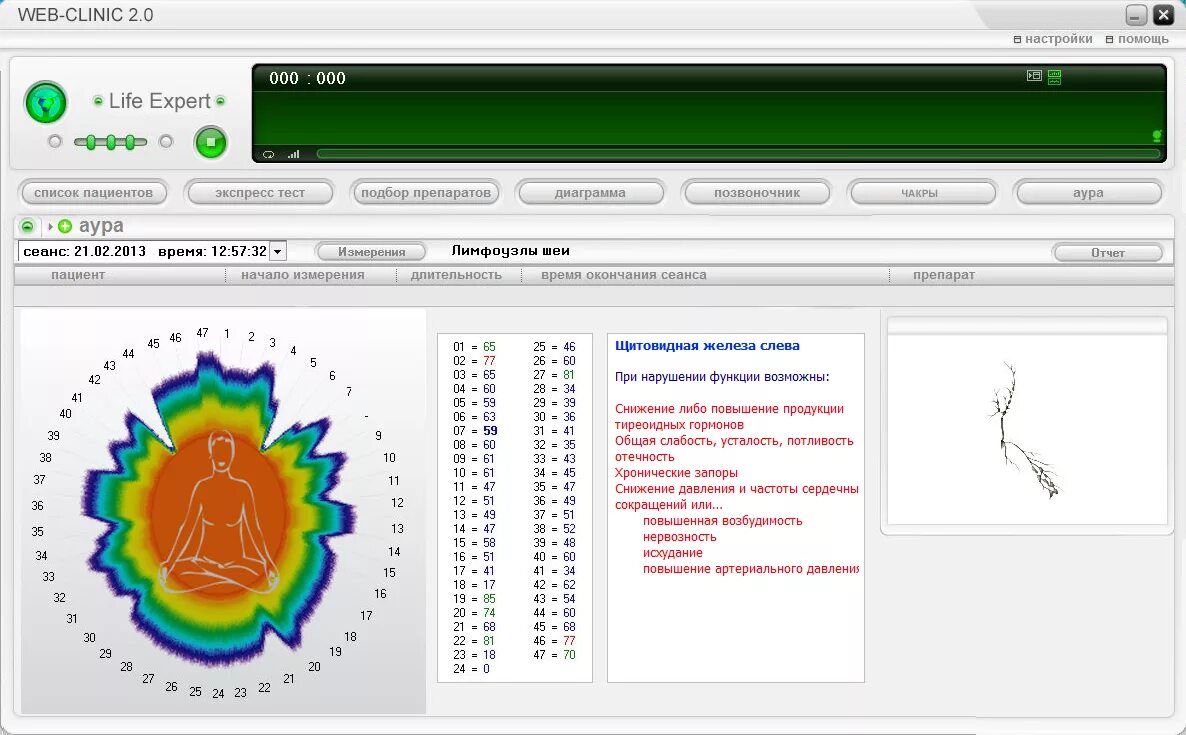Click the исхудание symptom line
Image resolution: width=1186 pixels, height=735 pixels.
click(x=672, y=553)
